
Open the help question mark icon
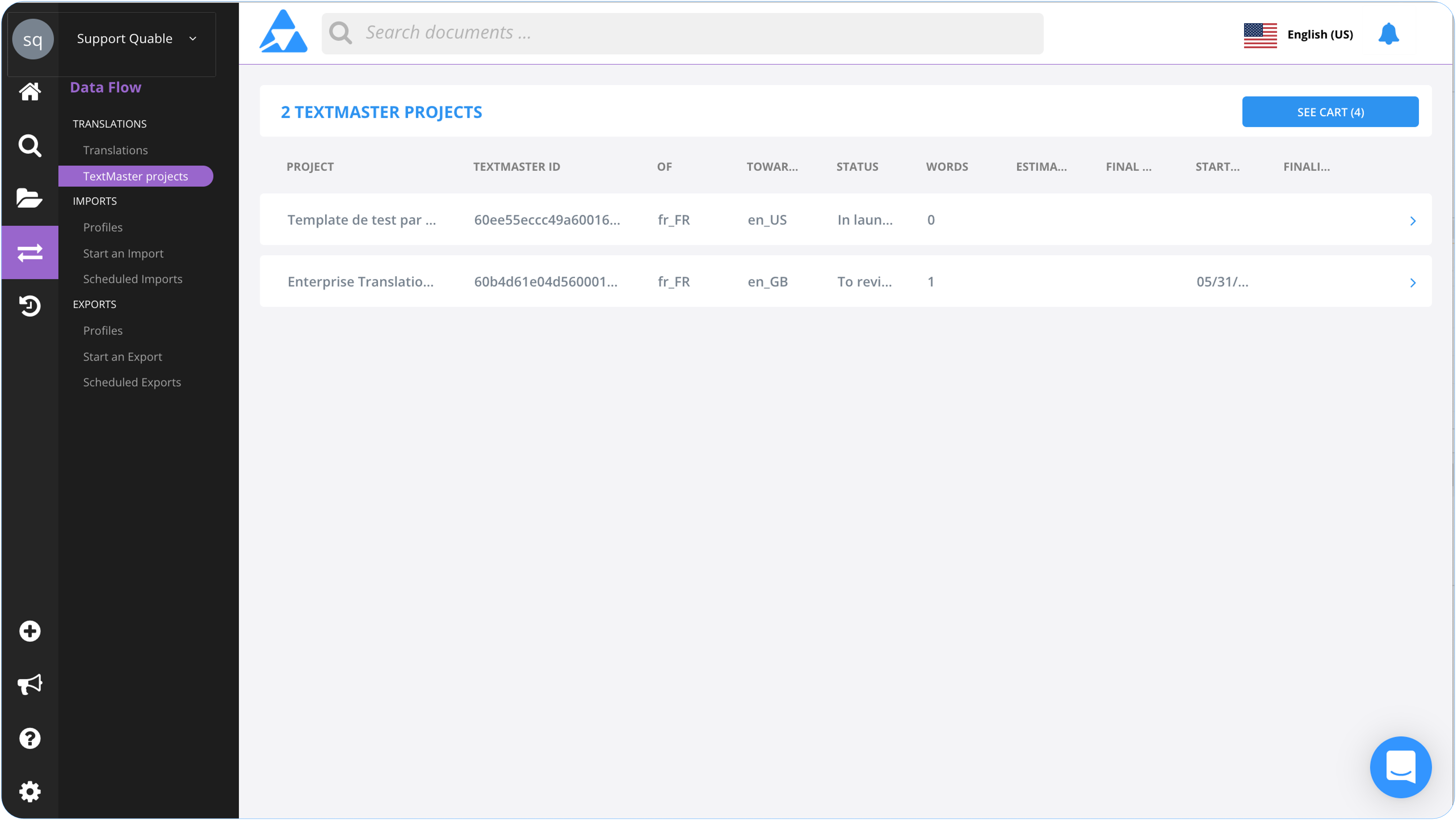tap(30, 738)
